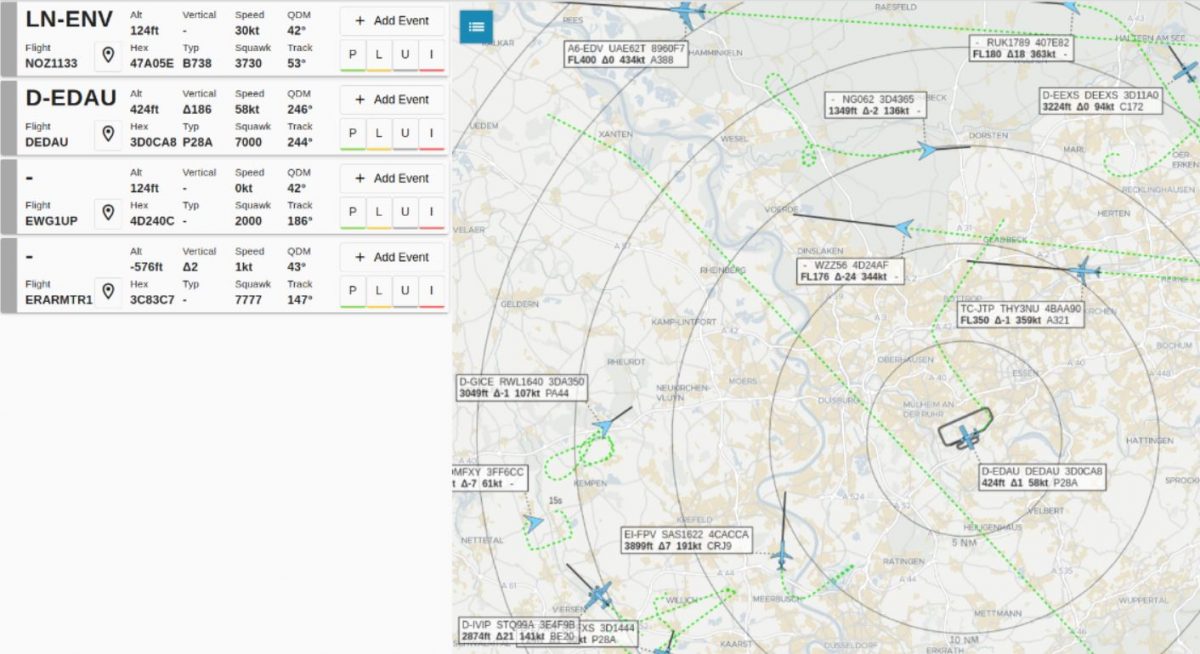Open the A6-EDV UAE62T map label
Image resolution: width=1200 pixels, height=654 pixels.
(x=626, y=54)
